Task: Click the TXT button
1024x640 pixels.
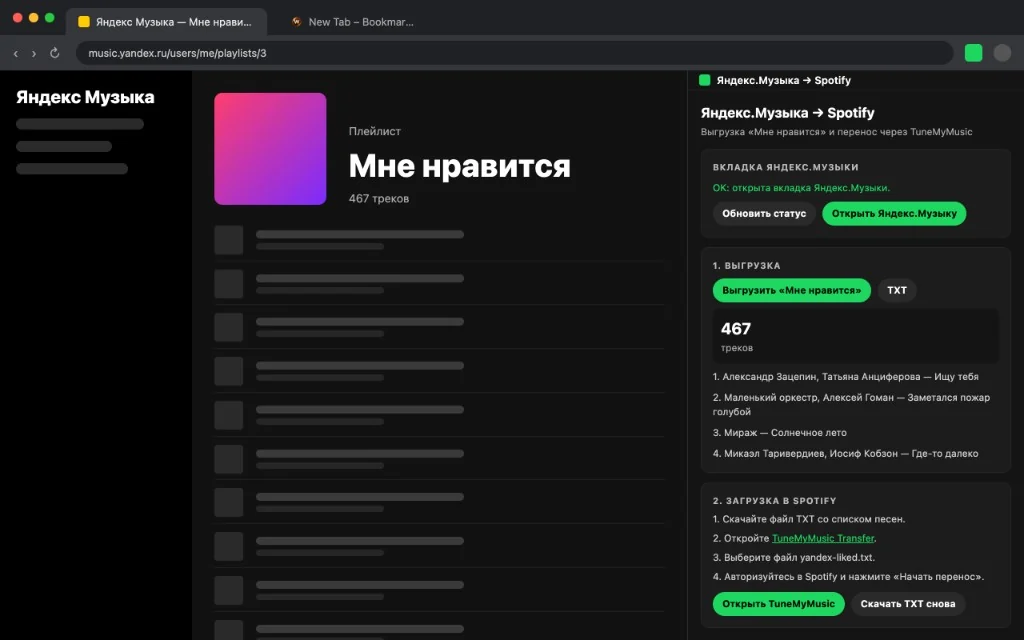Action: pyautogui.click(x=897, y=291)
